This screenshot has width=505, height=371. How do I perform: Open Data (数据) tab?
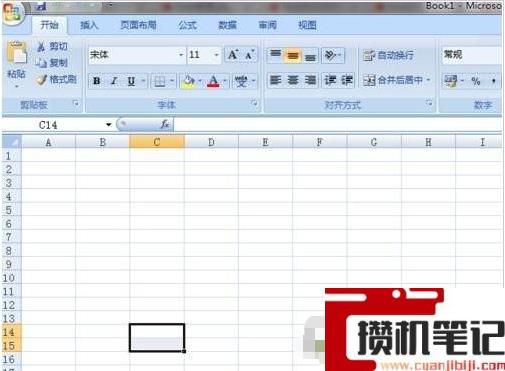(227, 25)
